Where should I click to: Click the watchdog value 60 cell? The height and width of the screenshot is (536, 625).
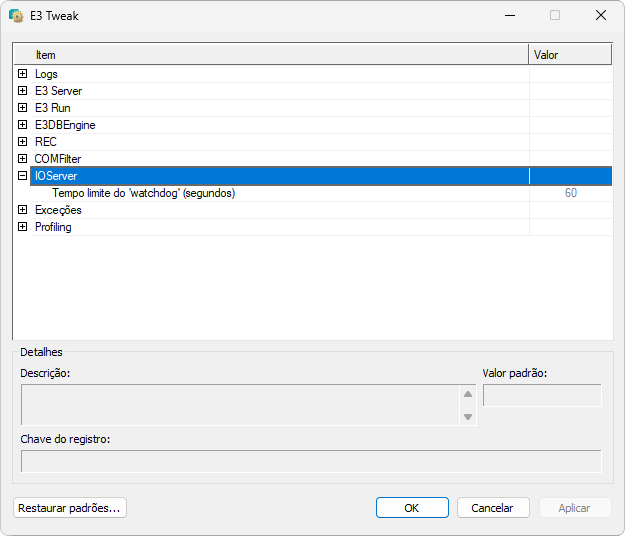(570, 193)
